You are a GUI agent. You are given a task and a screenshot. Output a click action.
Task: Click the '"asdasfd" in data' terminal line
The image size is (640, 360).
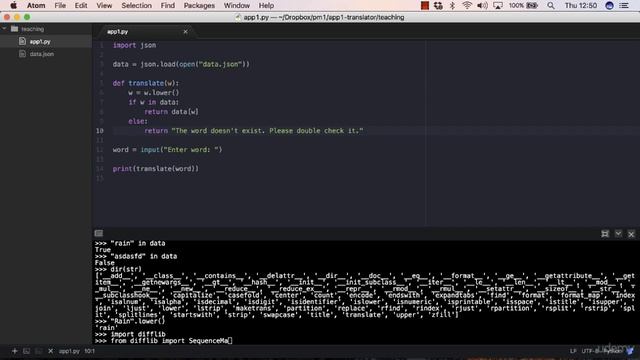tap(136, 256)
